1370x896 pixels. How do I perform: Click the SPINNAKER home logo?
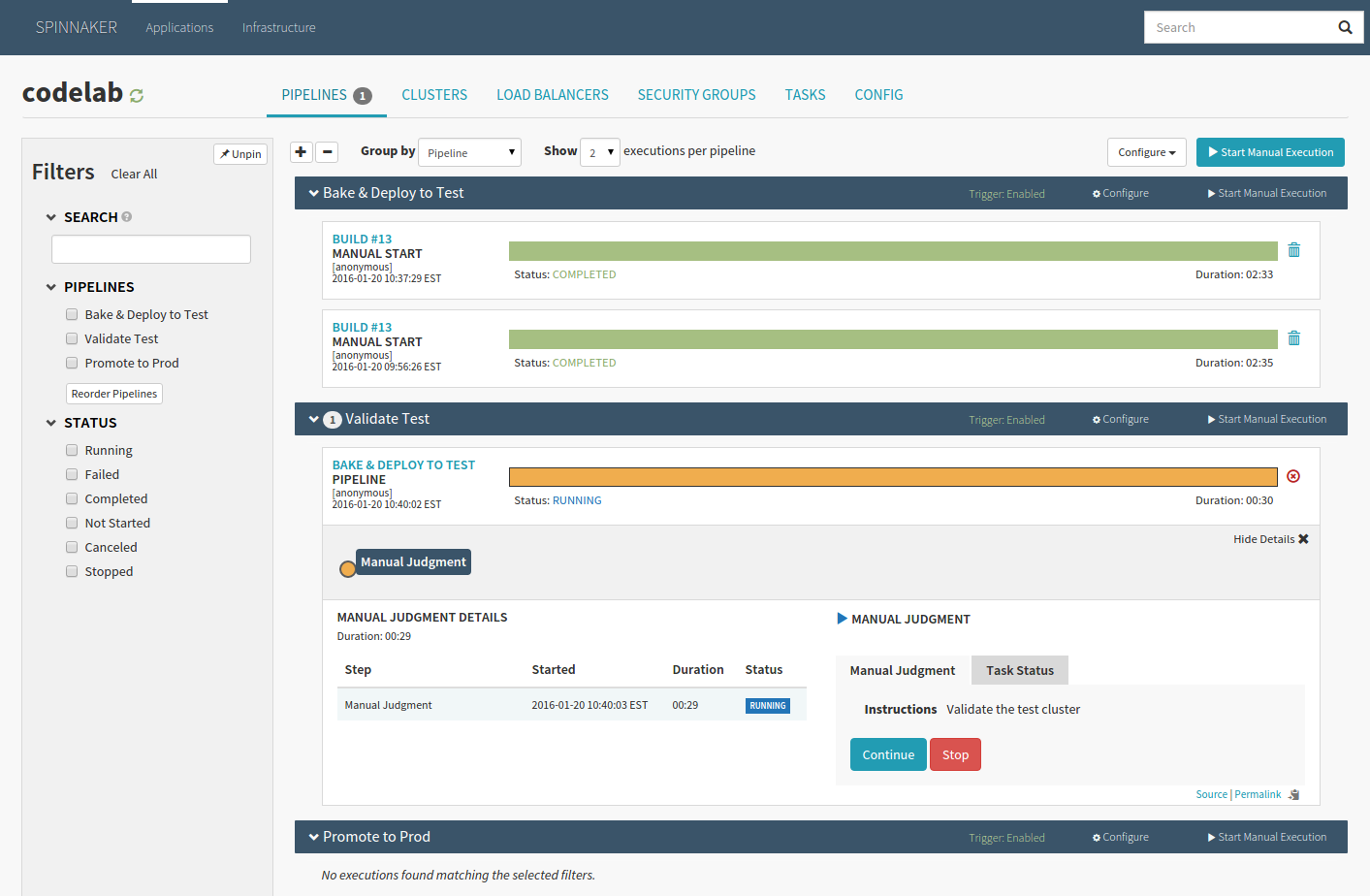pos(77,27)
